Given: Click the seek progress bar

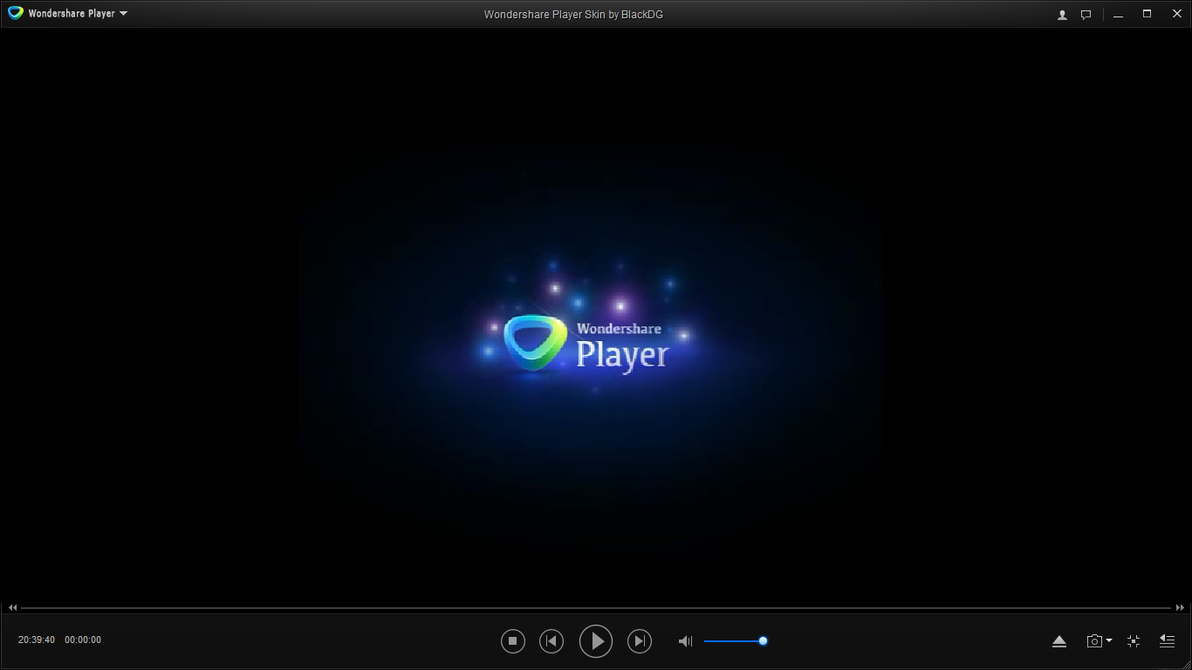Looking at the screenshot, I should 596,608.
